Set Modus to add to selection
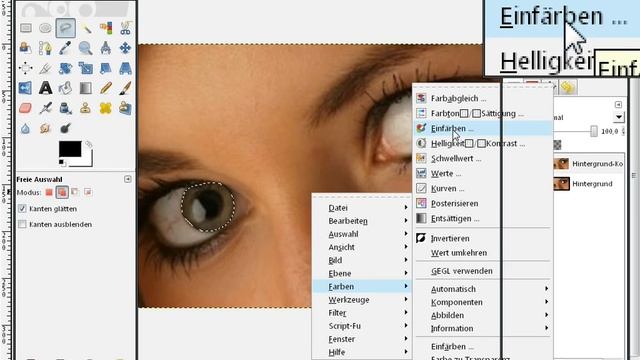Viewport: 640px width, 360px height. 62,192
